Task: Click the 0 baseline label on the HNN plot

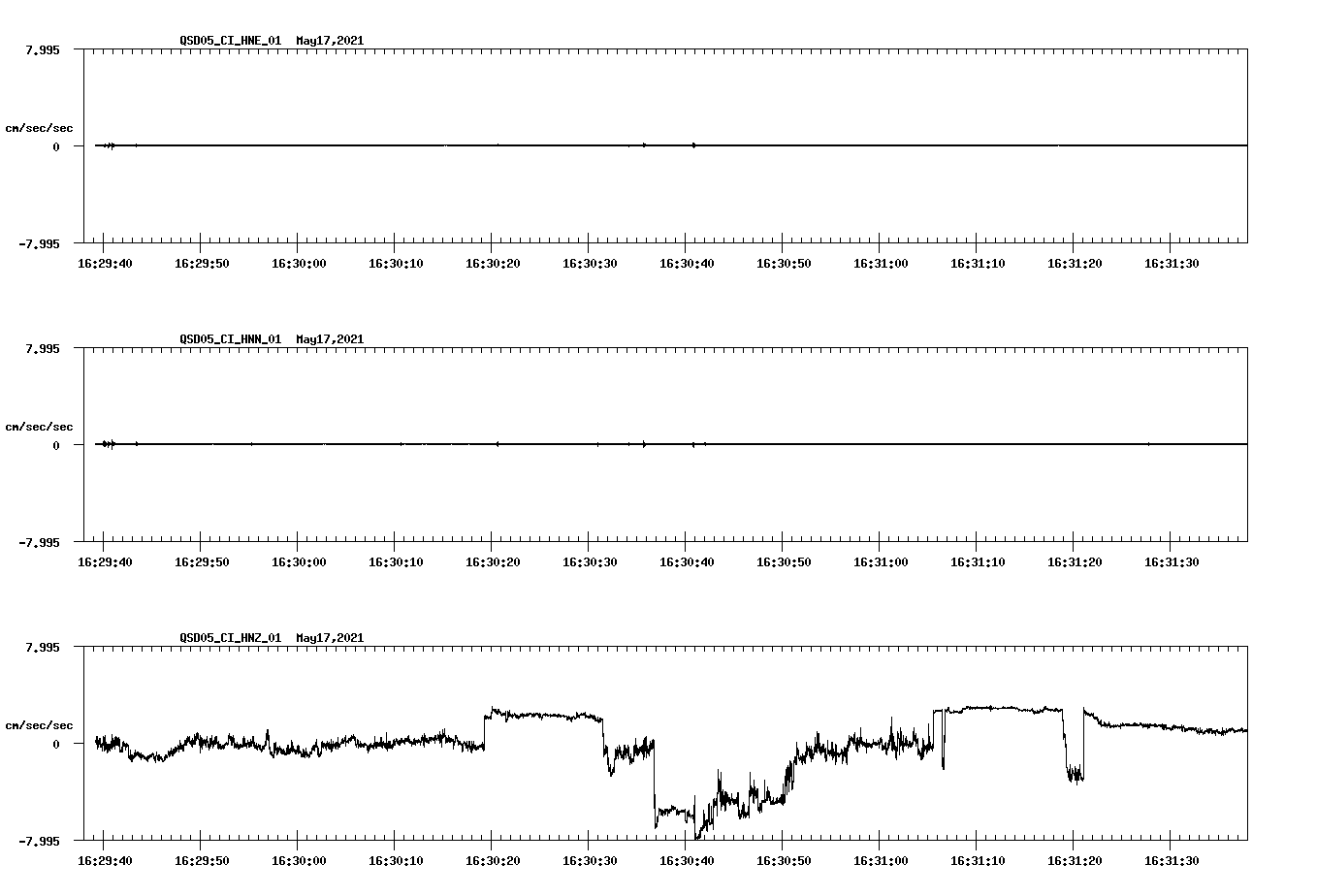Action: coord(55,445)
